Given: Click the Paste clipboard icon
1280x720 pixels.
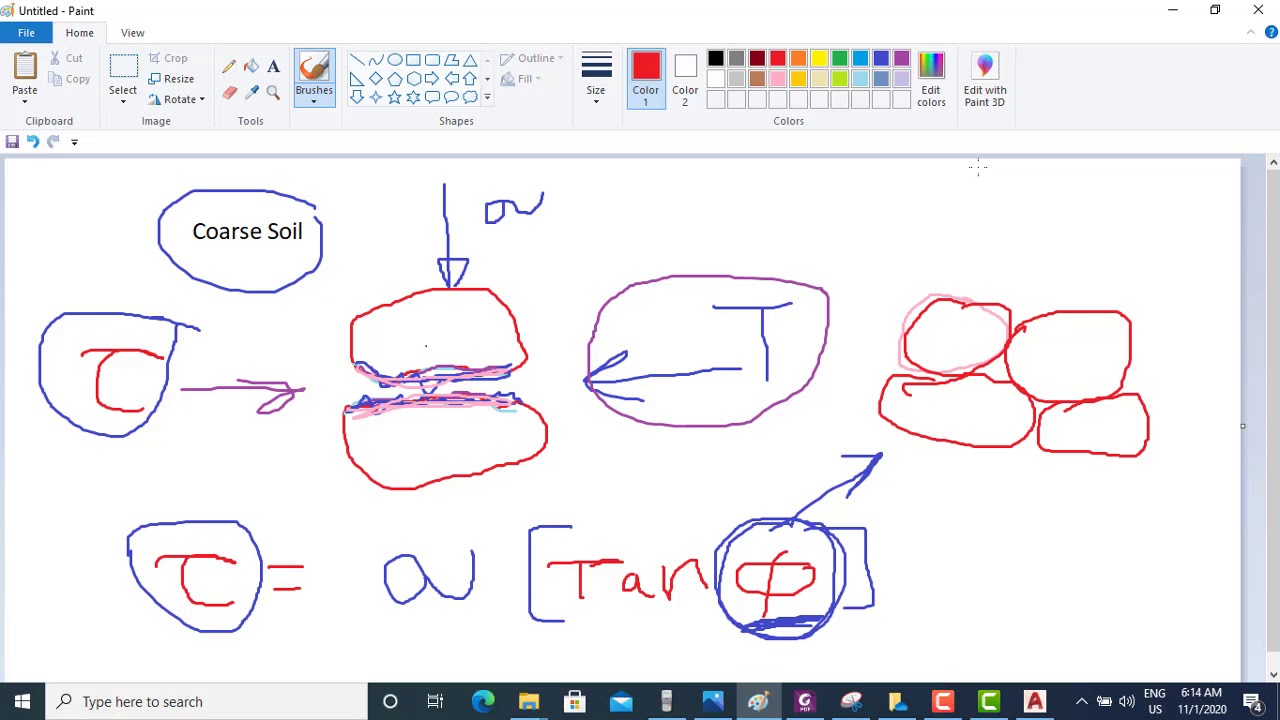Looking at the screenshot, I should 25,66.
